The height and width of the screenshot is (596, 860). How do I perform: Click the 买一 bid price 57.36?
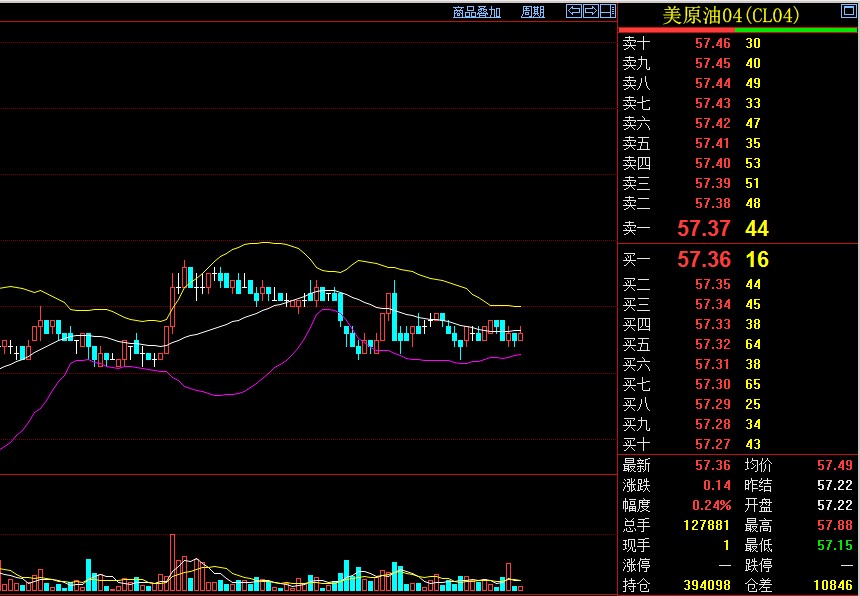[x=704, y=259]
